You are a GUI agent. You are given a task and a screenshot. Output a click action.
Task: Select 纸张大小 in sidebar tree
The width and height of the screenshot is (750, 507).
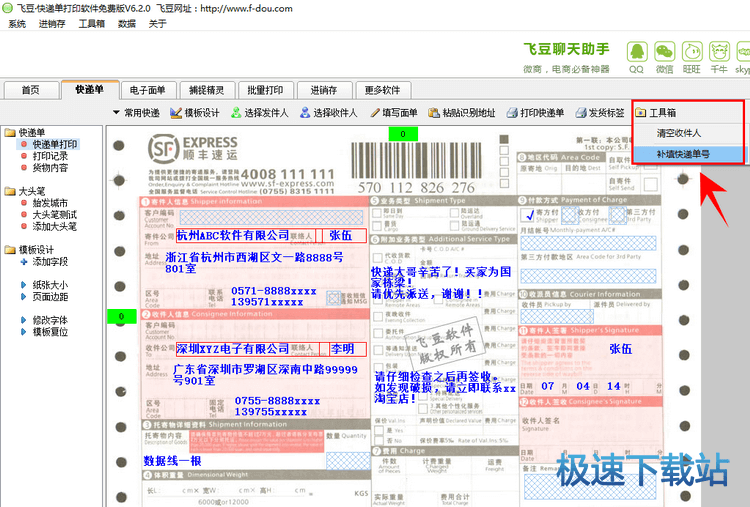(x=50, y=285)
